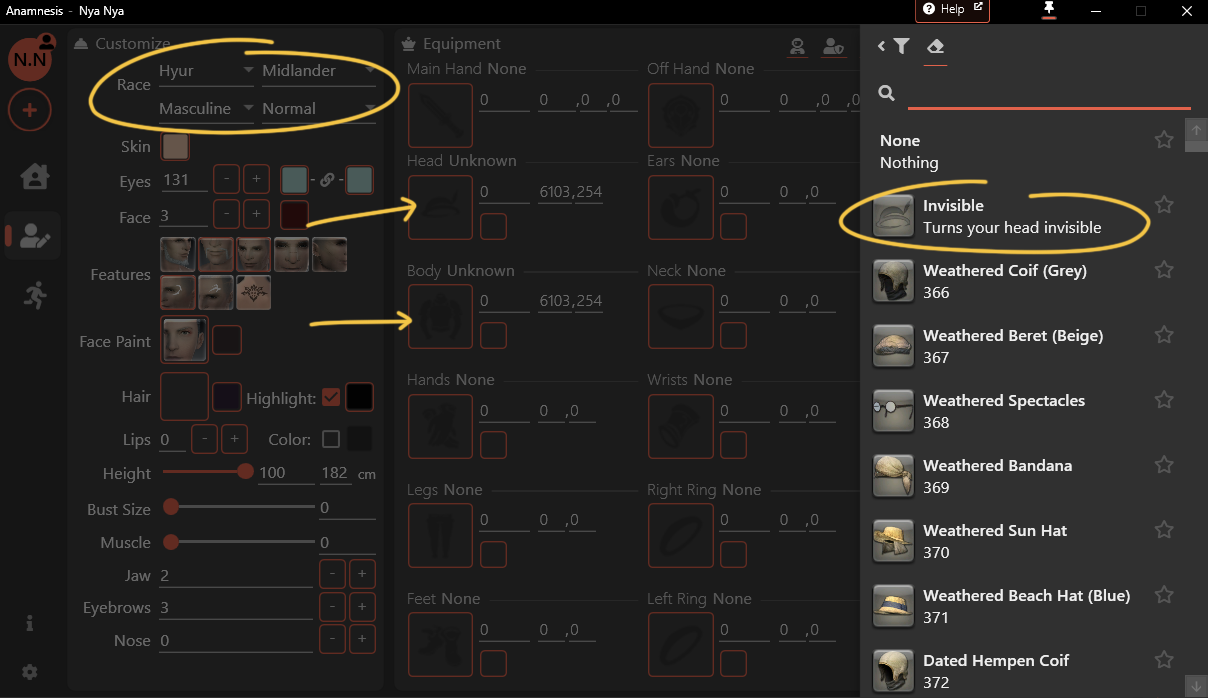Open the Hyur race dropdown

(x=205, y=71)
